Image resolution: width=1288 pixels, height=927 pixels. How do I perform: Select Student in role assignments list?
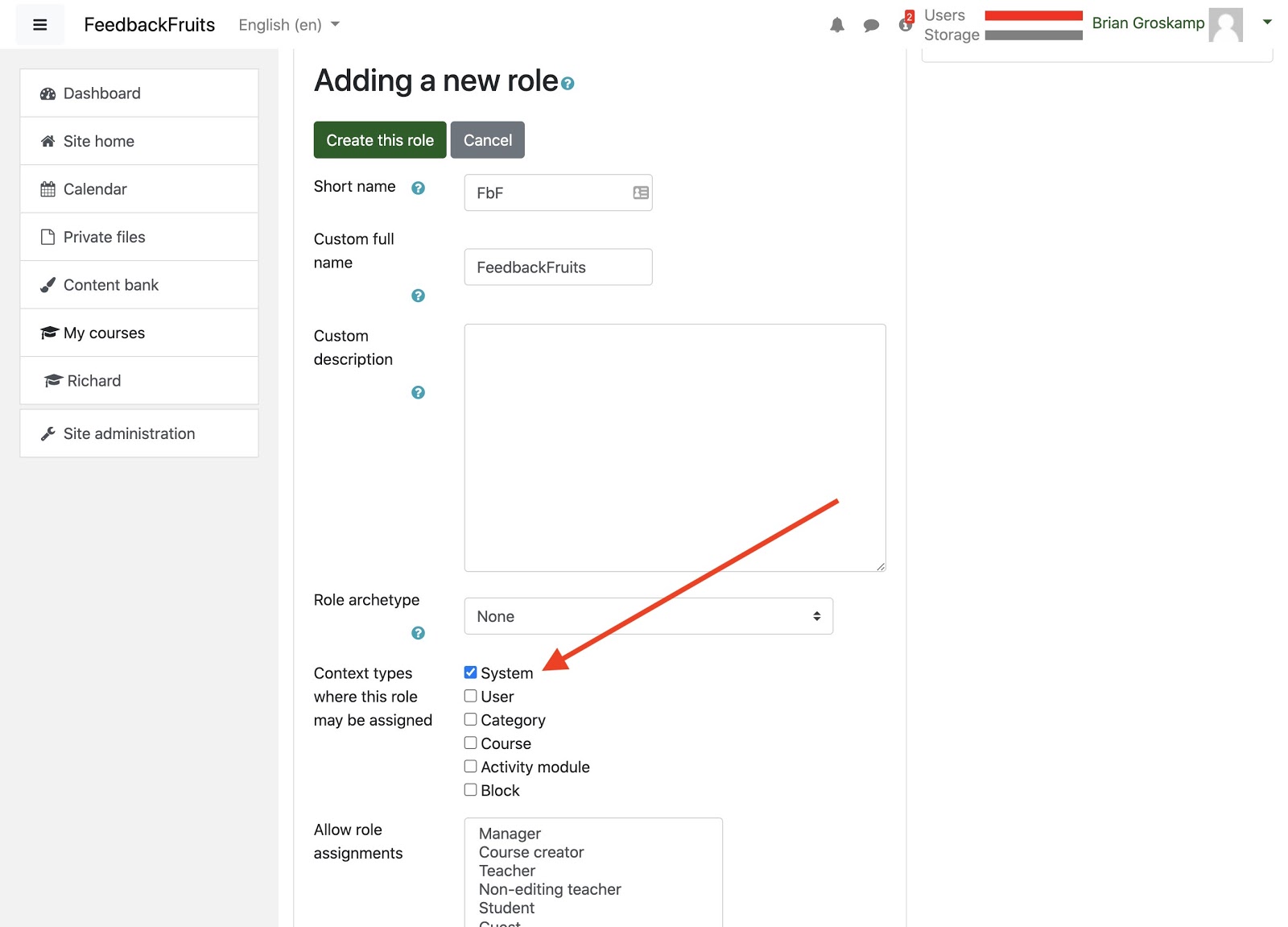(x=506, y=908)
